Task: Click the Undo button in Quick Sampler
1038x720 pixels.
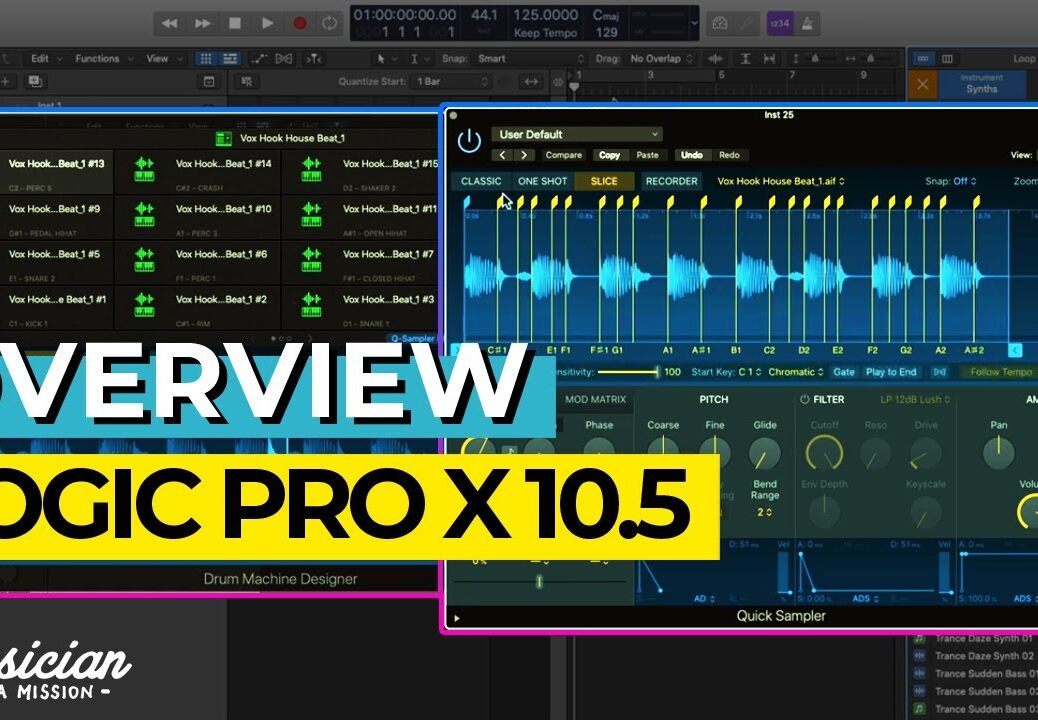Action: 692,155
